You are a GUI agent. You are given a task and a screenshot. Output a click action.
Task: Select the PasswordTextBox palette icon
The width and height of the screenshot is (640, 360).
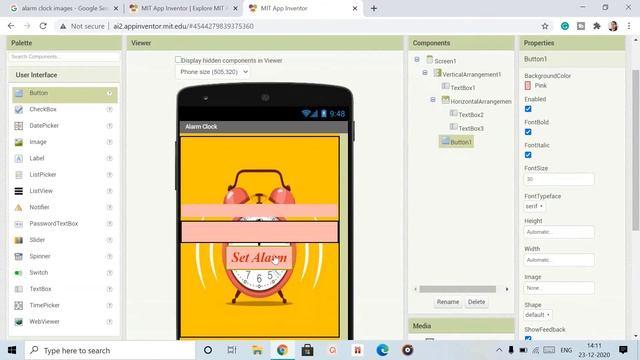(19, 224)
